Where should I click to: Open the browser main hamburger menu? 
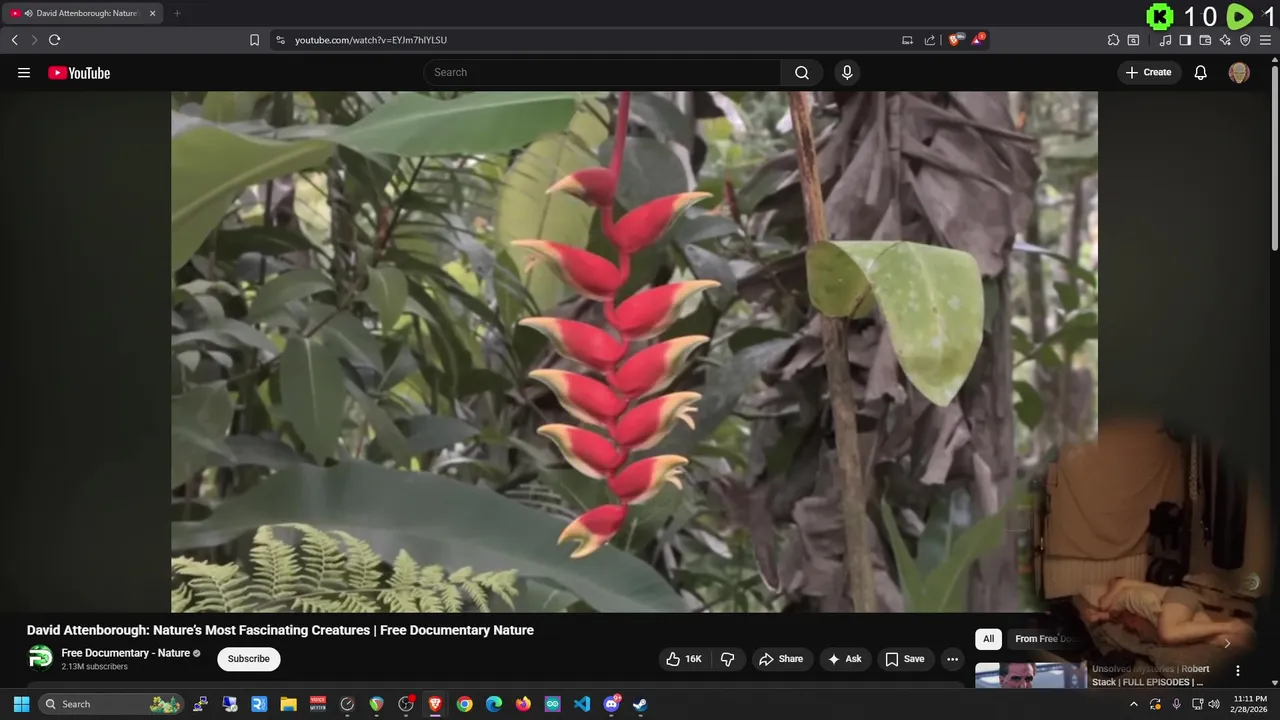click(1265, 40)
